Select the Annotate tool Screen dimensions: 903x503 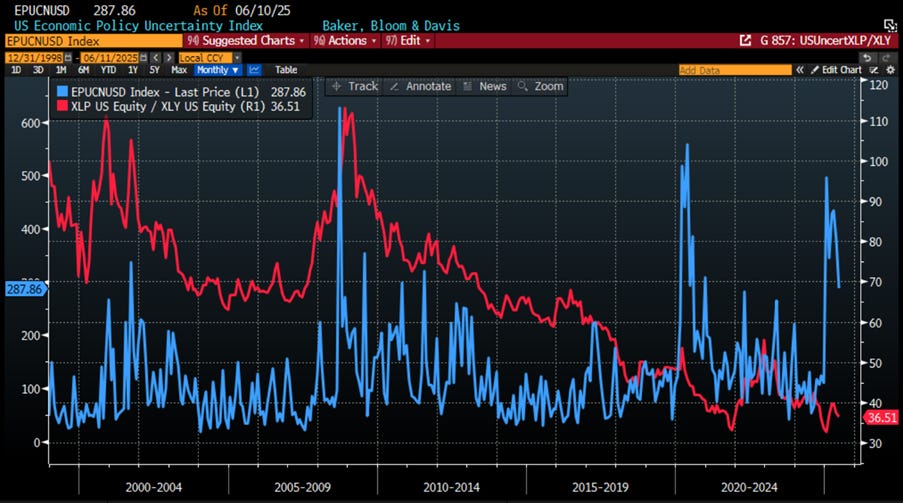[x=420, y=86]
